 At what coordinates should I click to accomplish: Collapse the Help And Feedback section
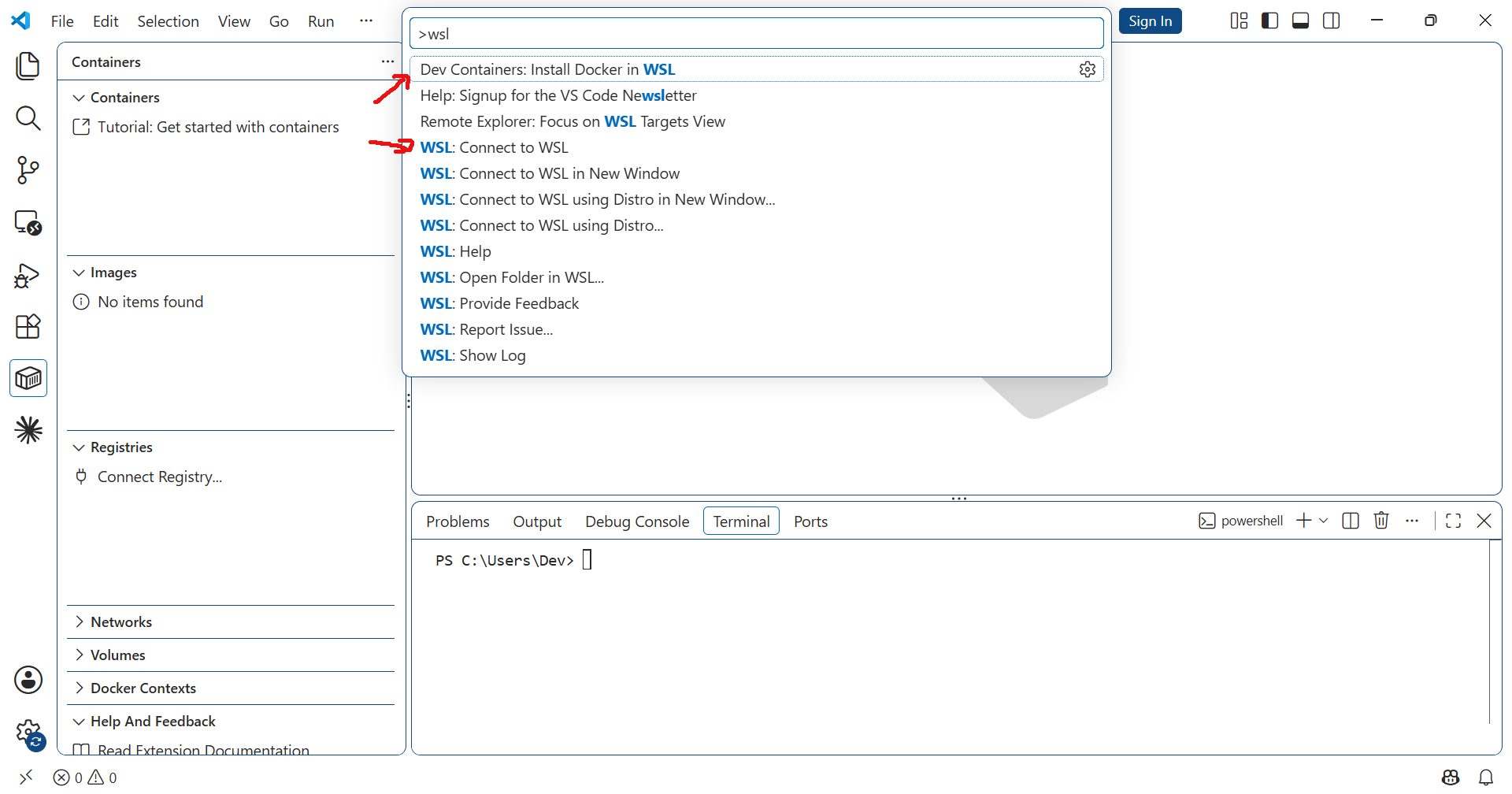tap(230, 722)
